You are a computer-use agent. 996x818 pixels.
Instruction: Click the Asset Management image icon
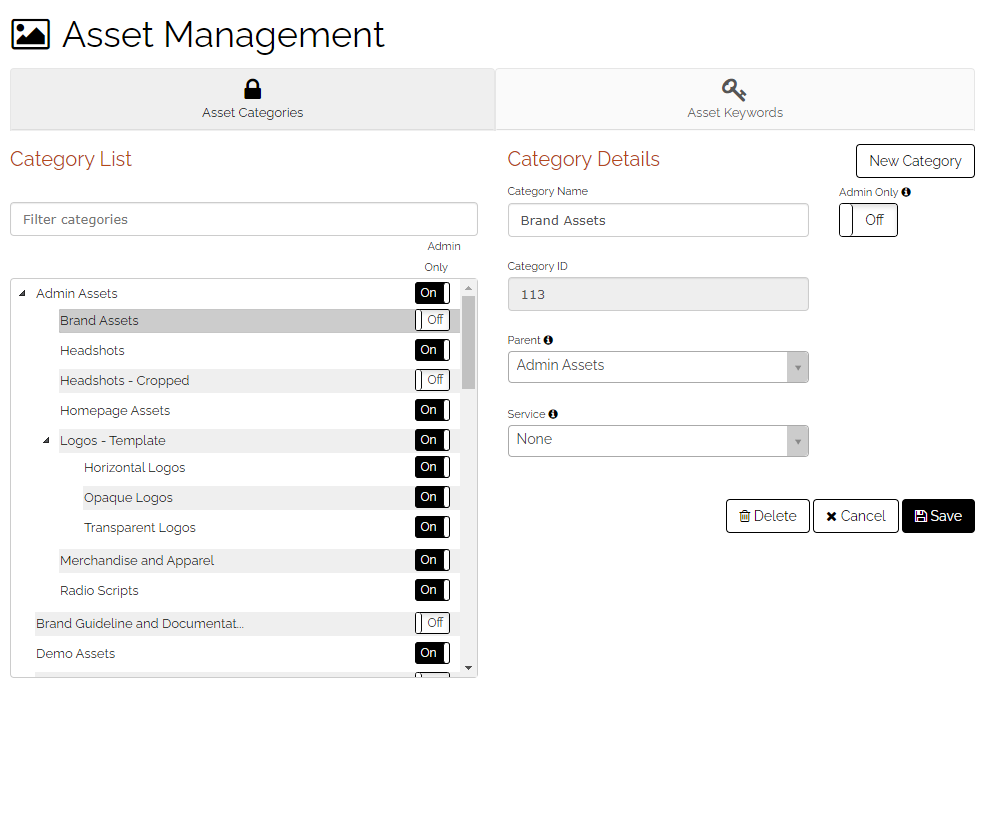30,34
